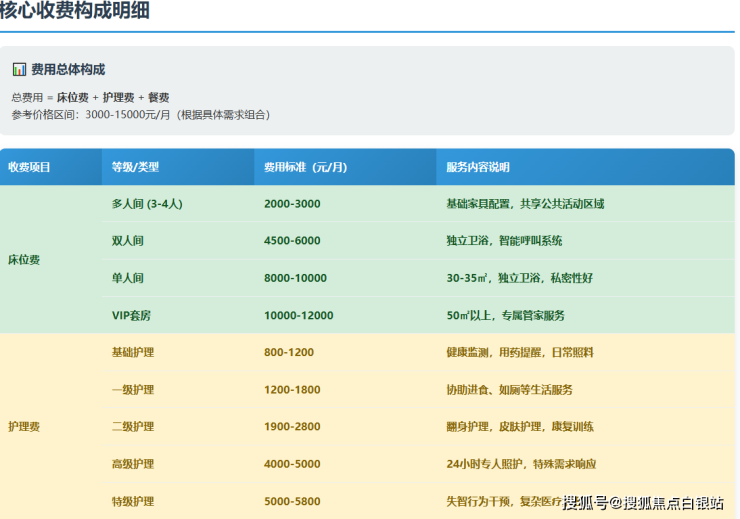Select the 特级护理 price 5000-5800

[x=292, y=501]
